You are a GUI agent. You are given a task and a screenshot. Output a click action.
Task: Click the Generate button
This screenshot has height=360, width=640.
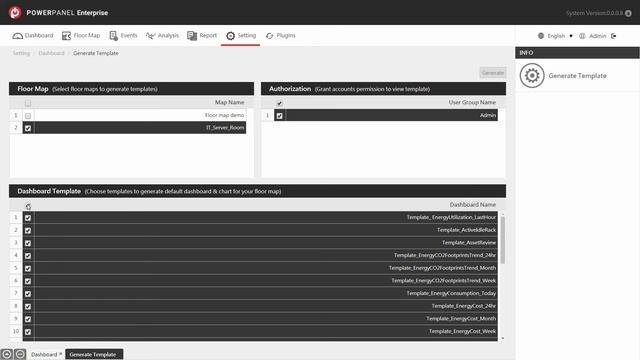(x=493, y=73)
